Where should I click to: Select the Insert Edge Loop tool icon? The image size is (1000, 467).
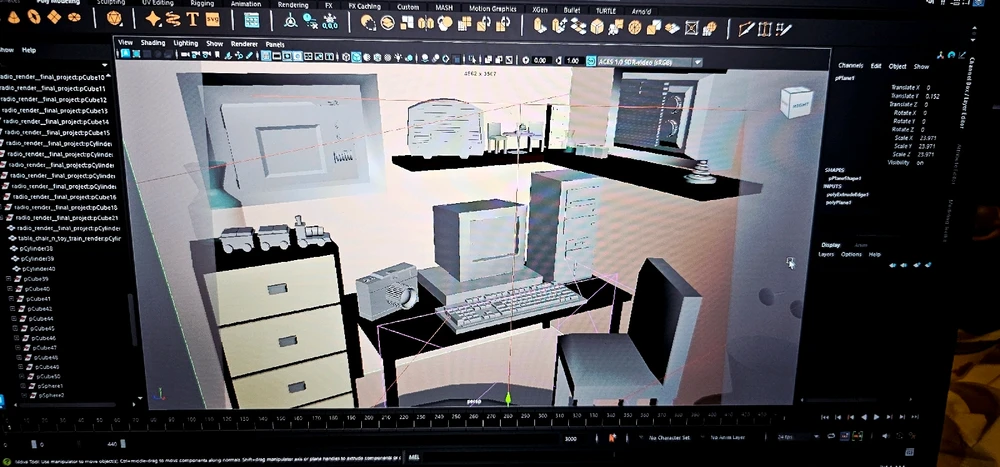coord(765,29)
